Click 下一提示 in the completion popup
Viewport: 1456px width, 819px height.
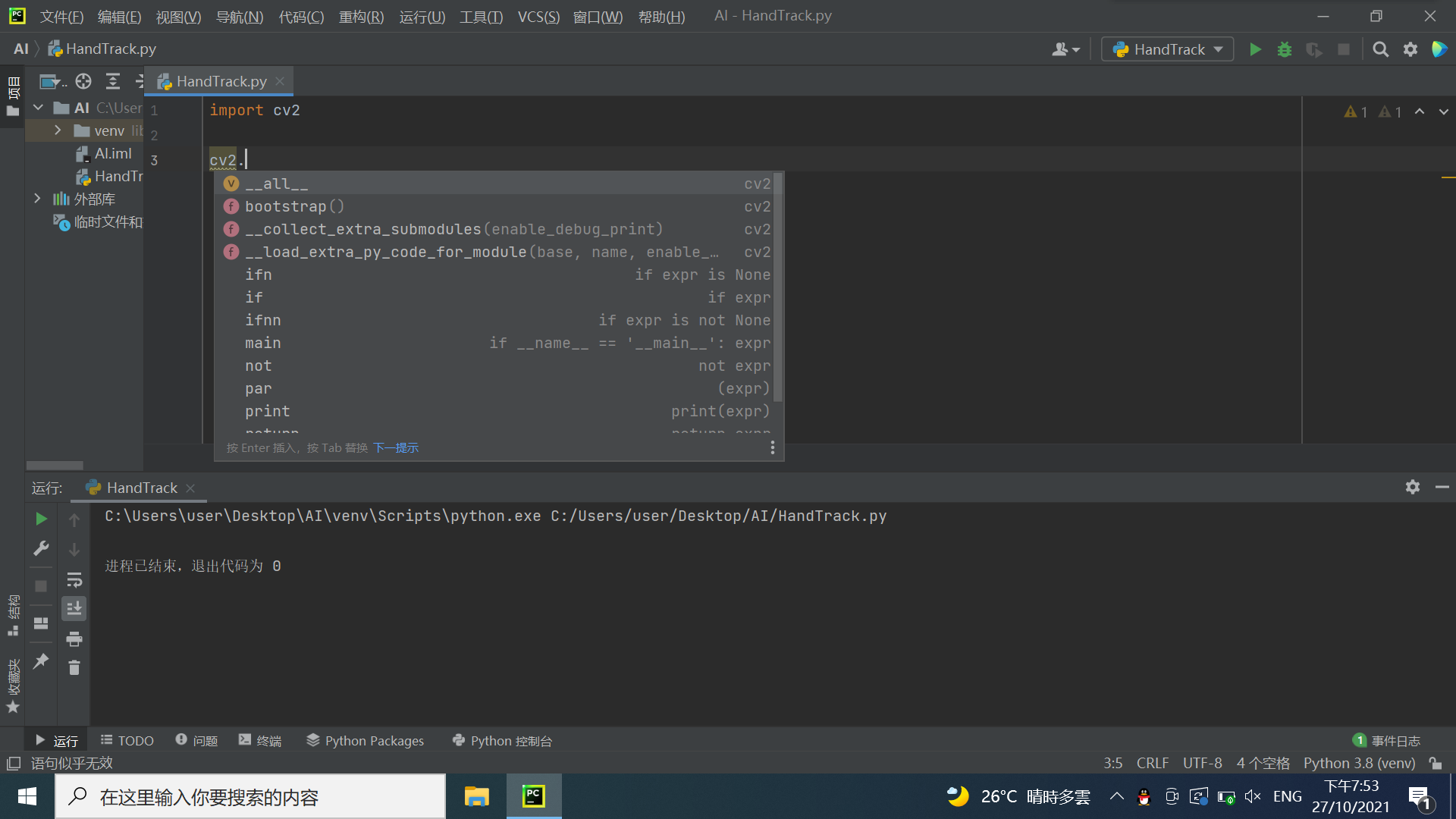pyautogui.click(x=396, y=447)
